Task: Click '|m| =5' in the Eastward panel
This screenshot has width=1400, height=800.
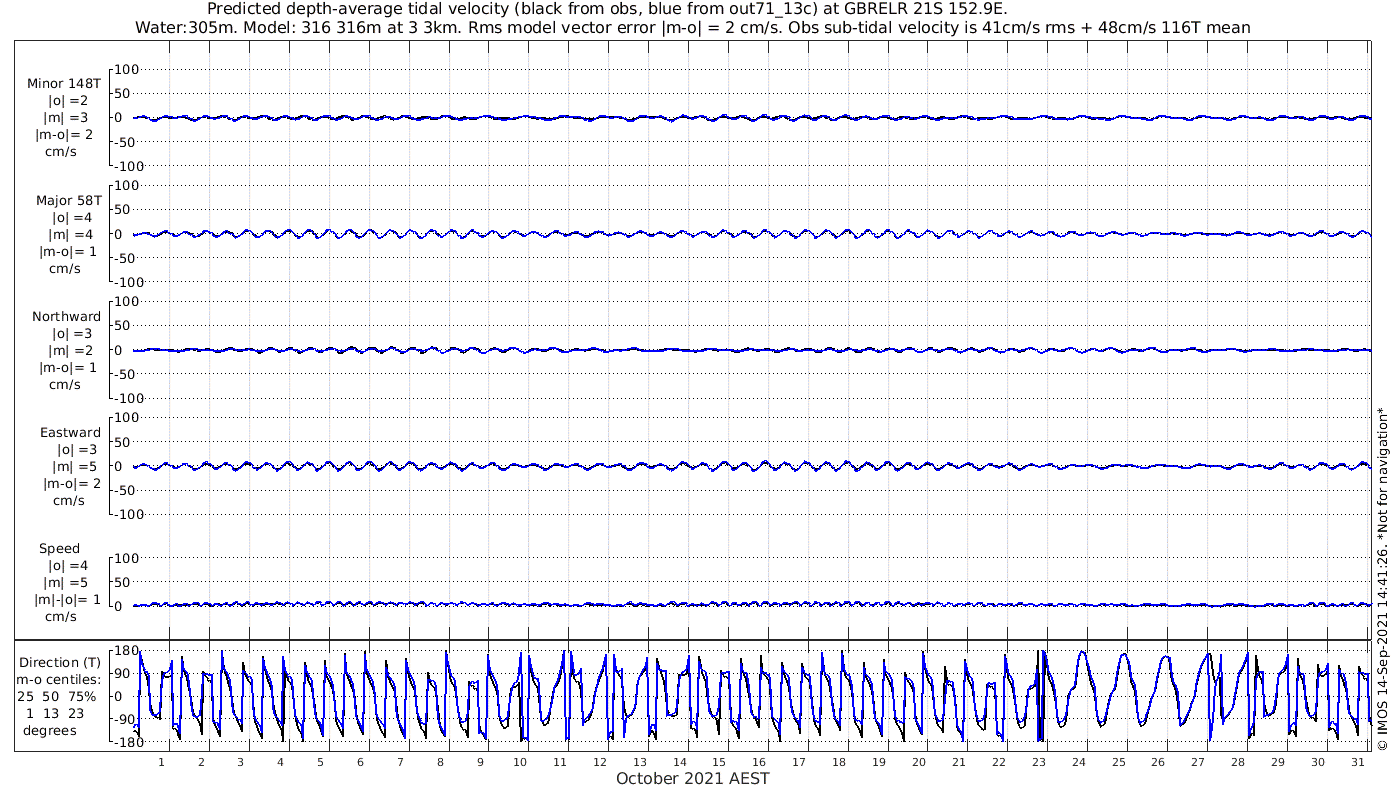Action: pyautogui.click(x=71, y=467)
